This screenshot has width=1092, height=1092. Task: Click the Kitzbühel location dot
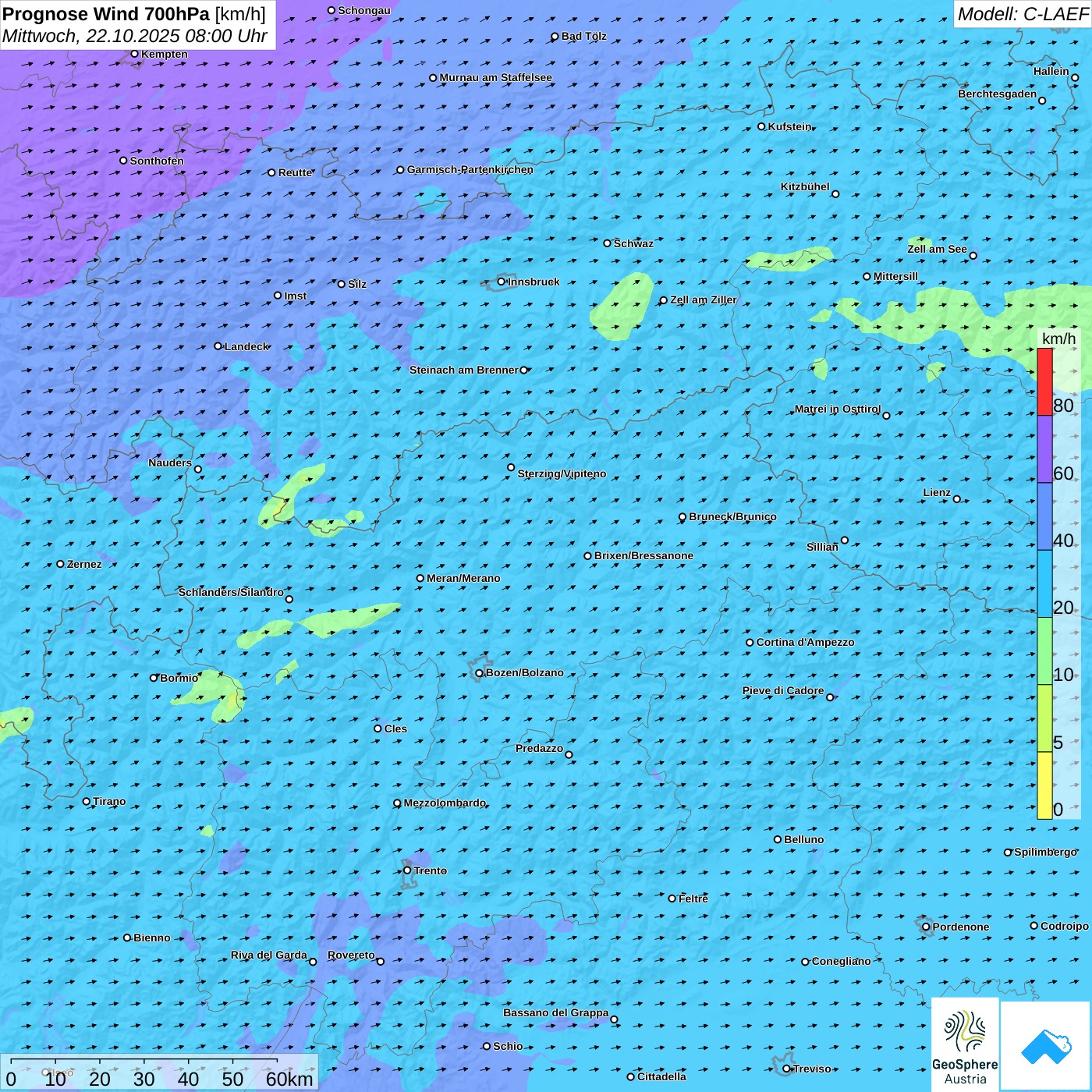pos(835,193)
